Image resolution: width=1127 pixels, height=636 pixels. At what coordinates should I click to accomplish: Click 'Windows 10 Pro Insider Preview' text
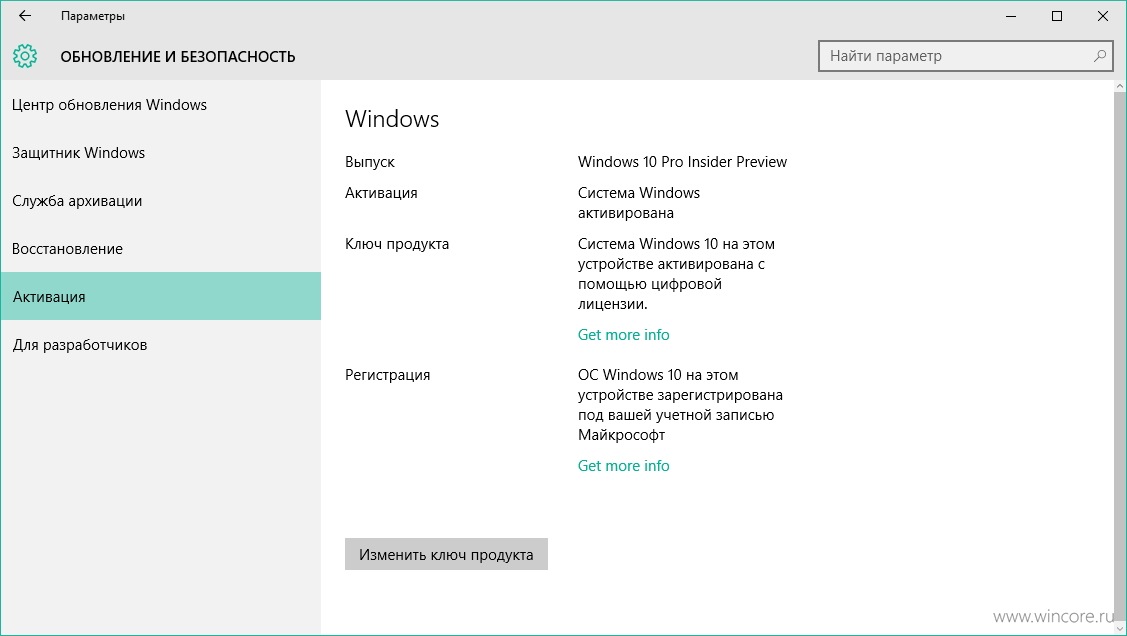[x=682, y=162]
